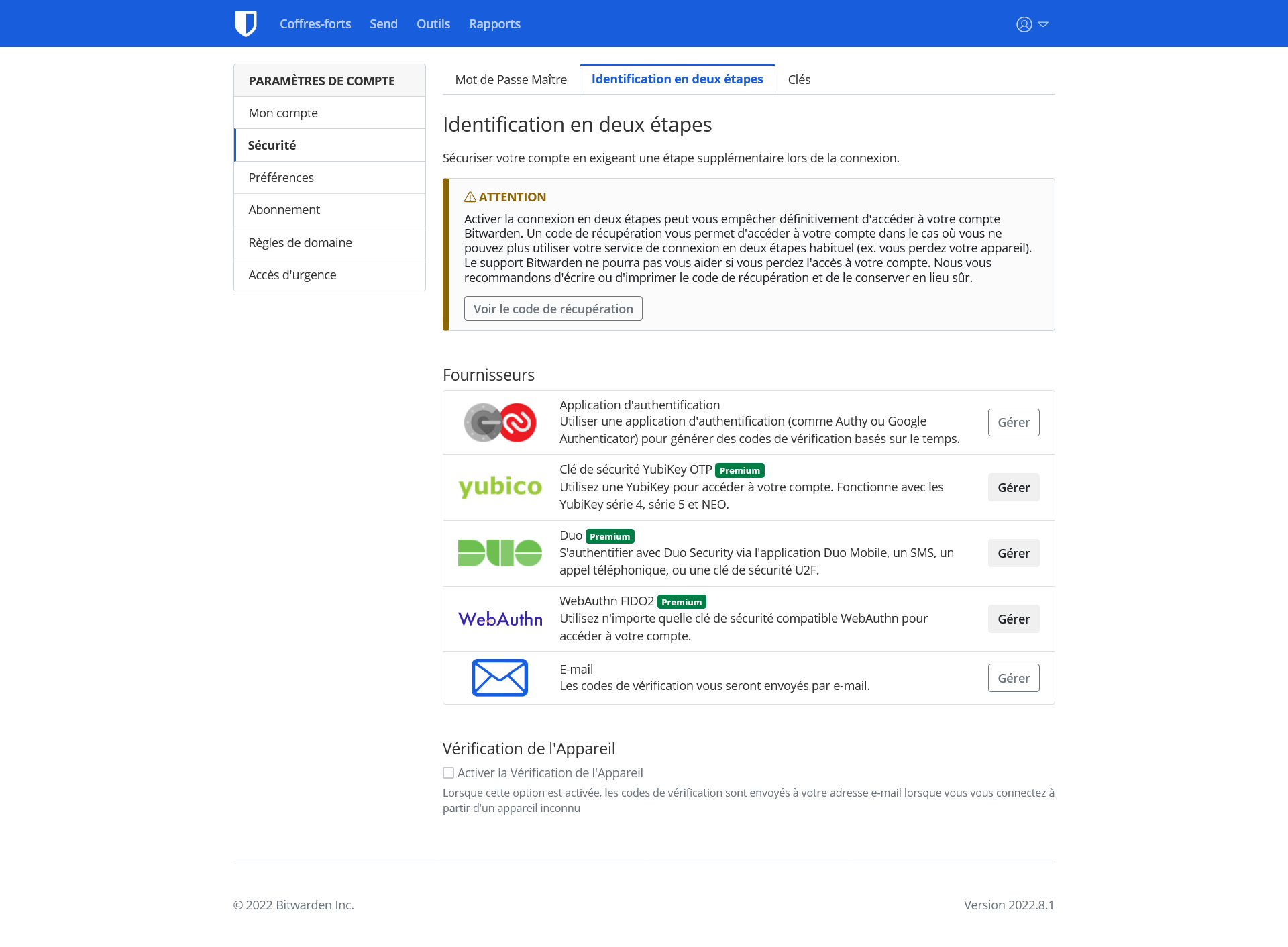This screenshot has height=947, width=1288.
Task: Click the WebAuthn logo
Action: point(500,619)
